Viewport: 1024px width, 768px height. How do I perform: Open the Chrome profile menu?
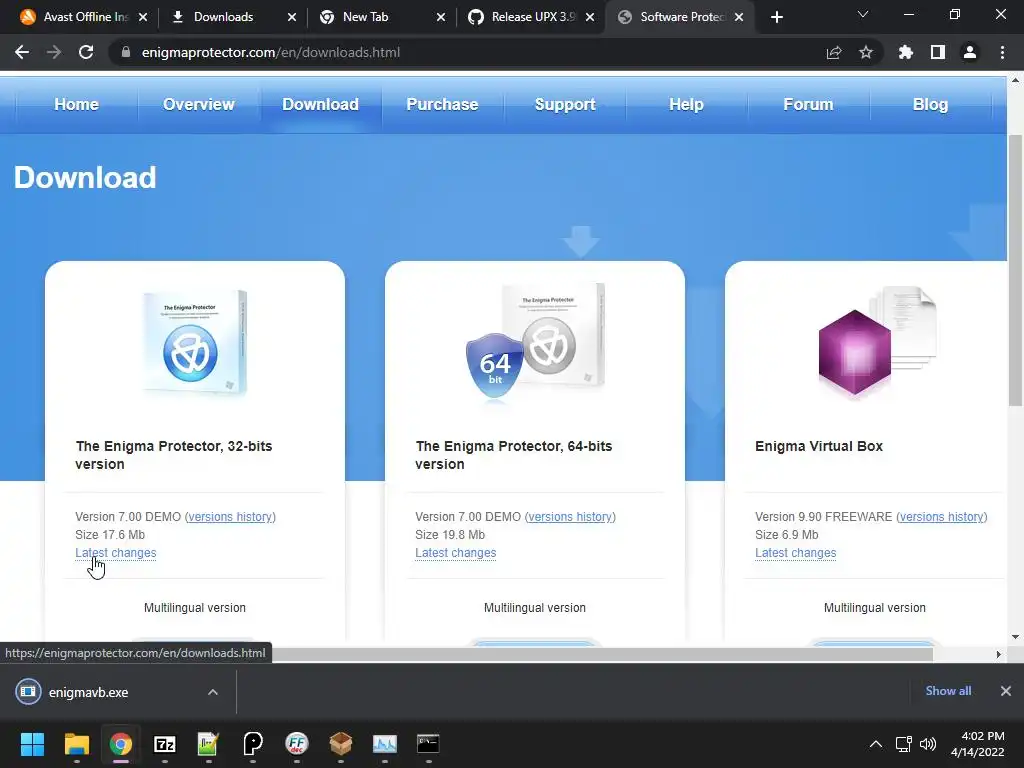969,52
